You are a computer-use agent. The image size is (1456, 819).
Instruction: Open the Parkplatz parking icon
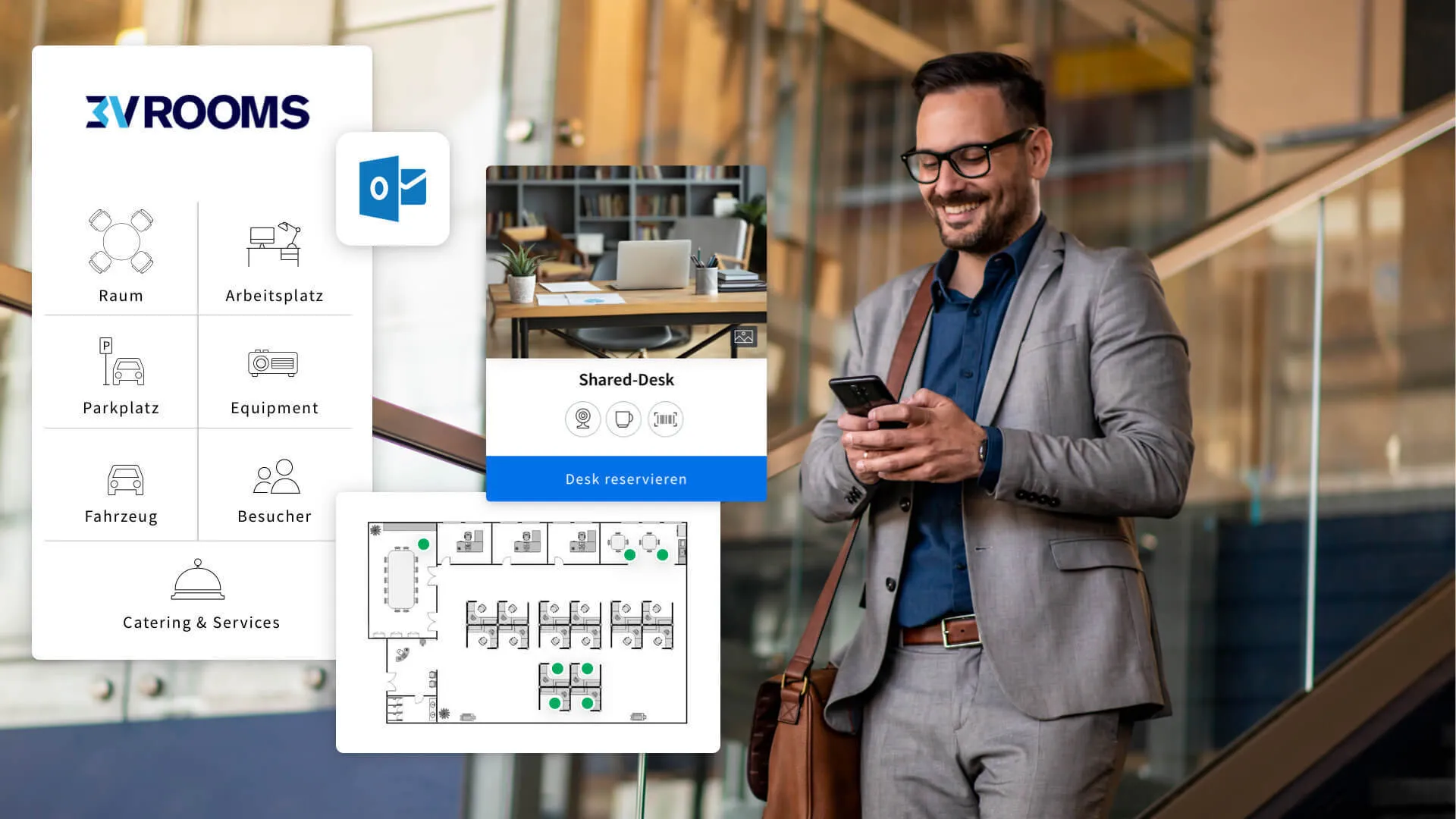pyautogui.click(x=121, y=362)
